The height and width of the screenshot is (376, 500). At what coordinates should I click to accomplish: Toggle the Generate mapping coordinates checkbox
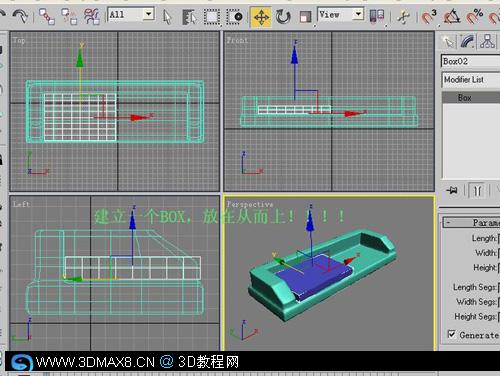pyautogui.click(x=451, y=334)
